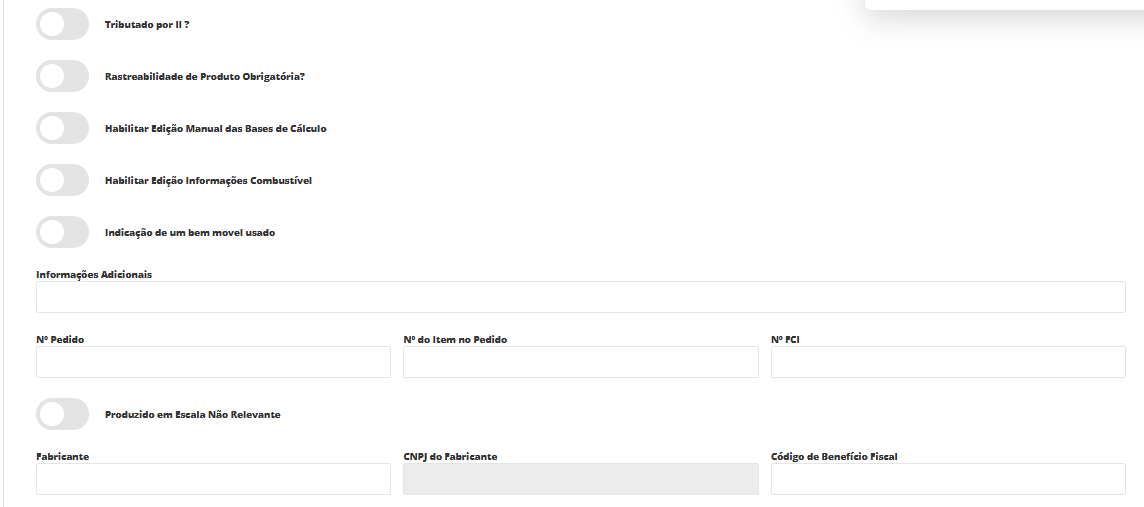Click the 'Tributado por II ?' label text
The width and height of the screenshot is (1144, 507).
tap(147, 24)
